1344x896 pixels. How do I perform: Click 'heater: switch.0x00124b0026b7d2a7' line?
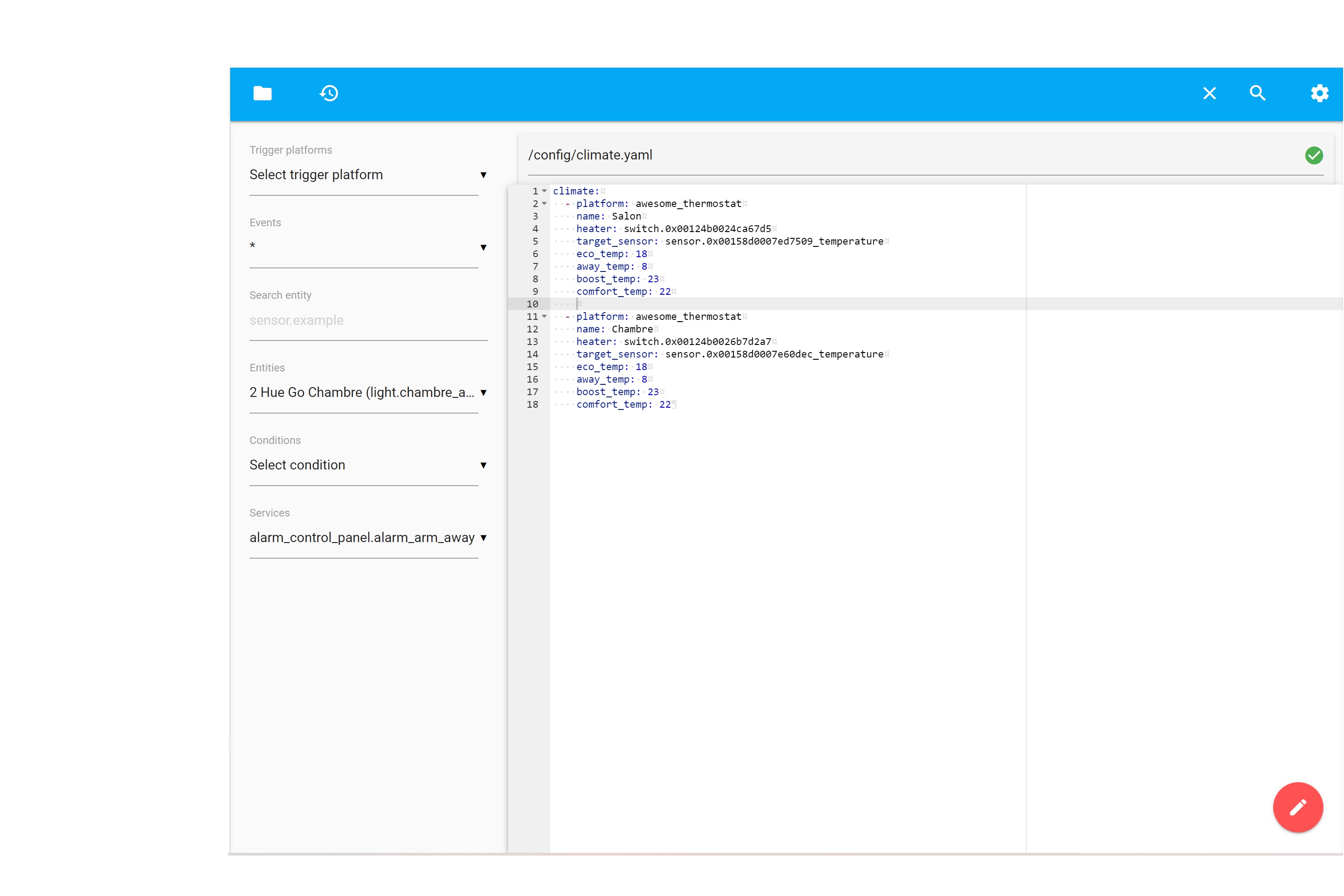674,342
